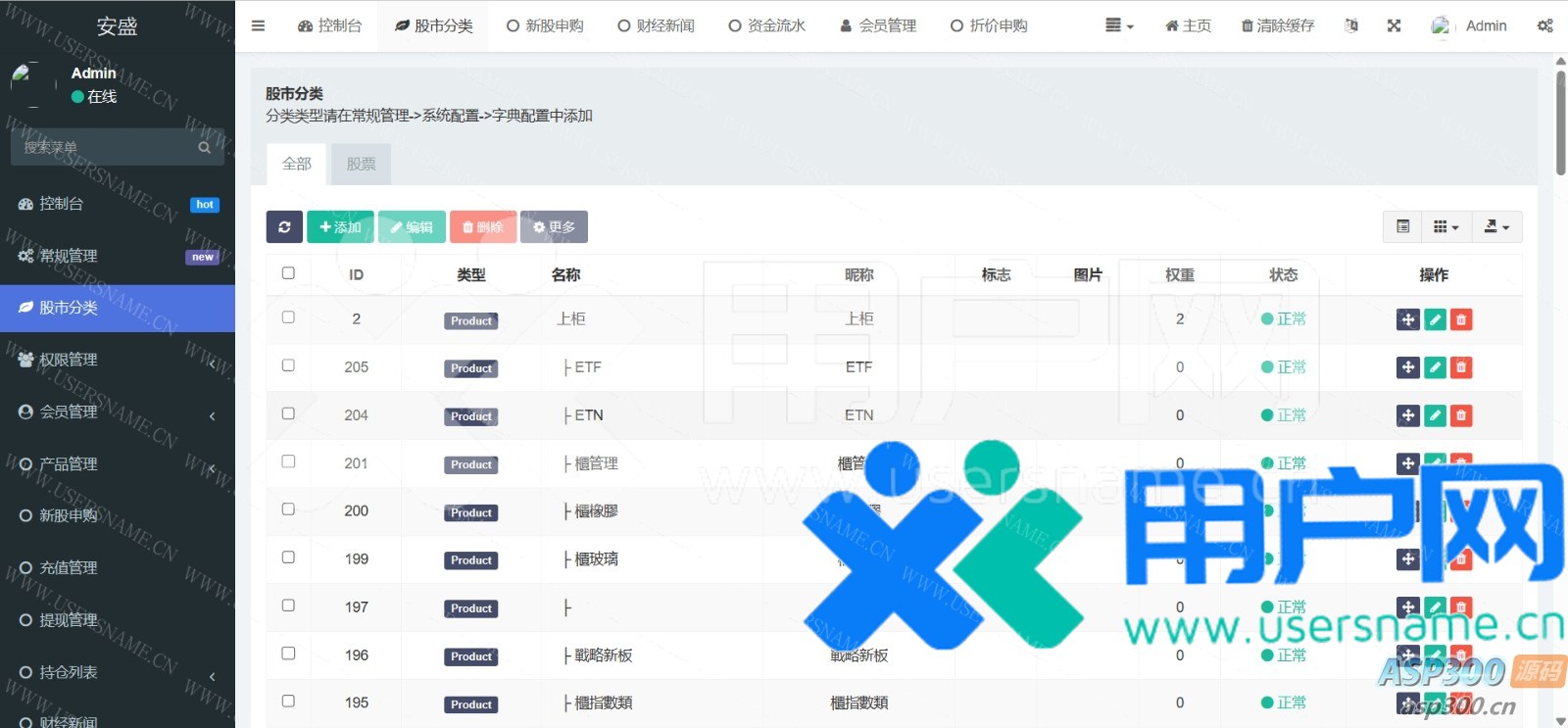Image resolution: width=1568 pixels, height=728 pixels.
Task: Click the refresh table icon button
Action: coord(284,227)
